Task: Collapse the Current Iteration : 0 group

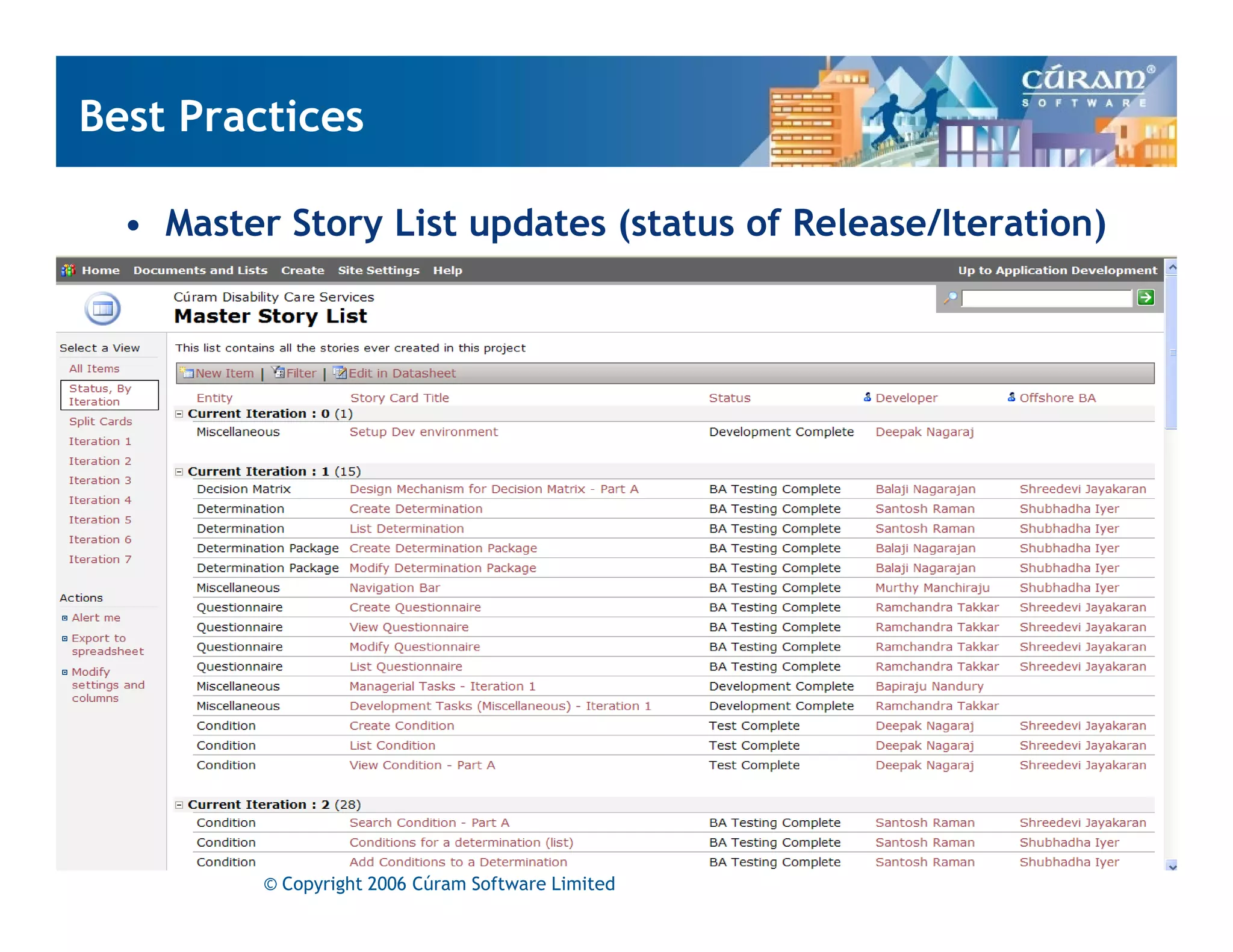Action: (x=179, y=413)
